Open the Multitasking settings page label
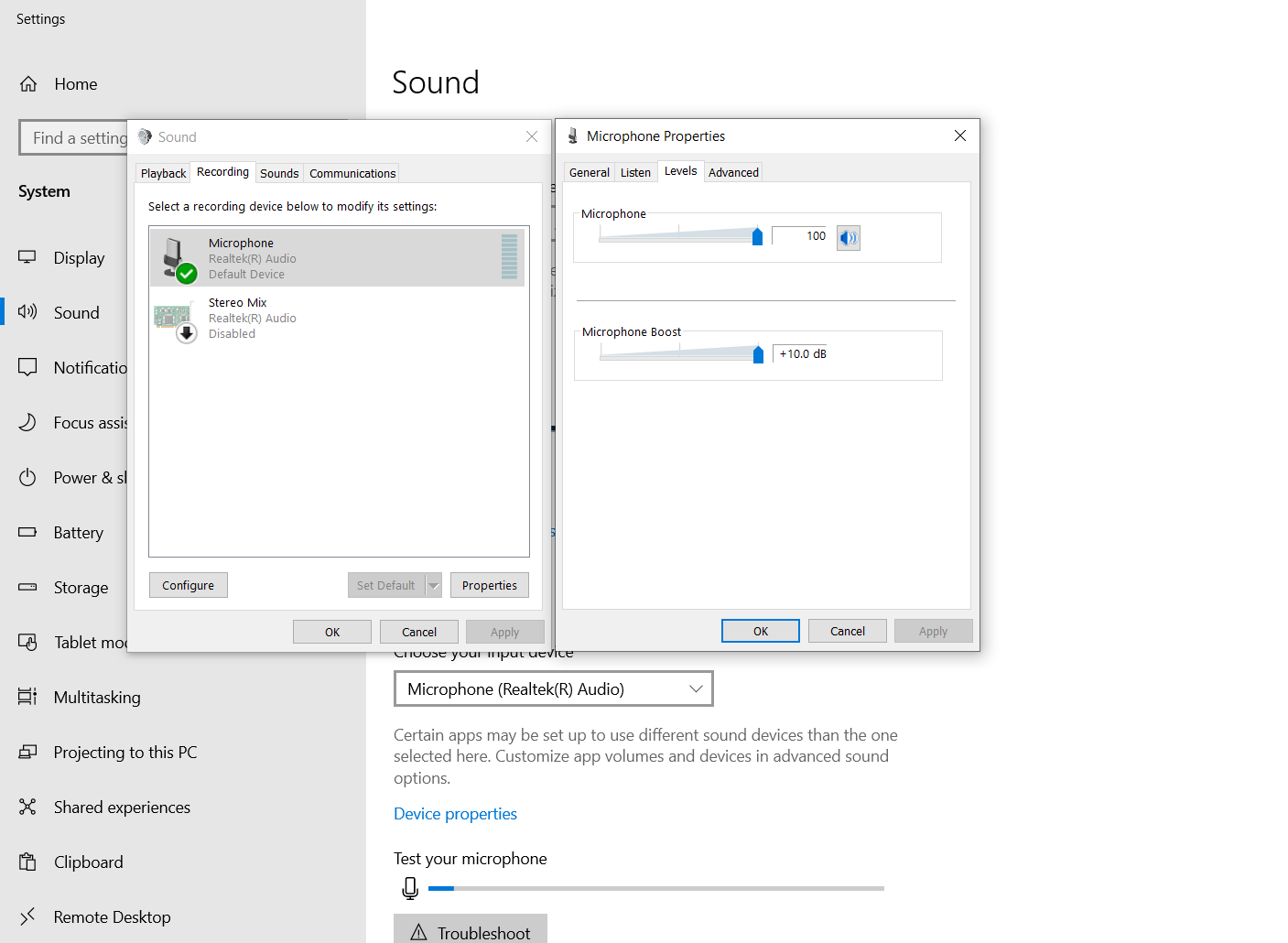The image size is (1288, 943). [97, 697]
